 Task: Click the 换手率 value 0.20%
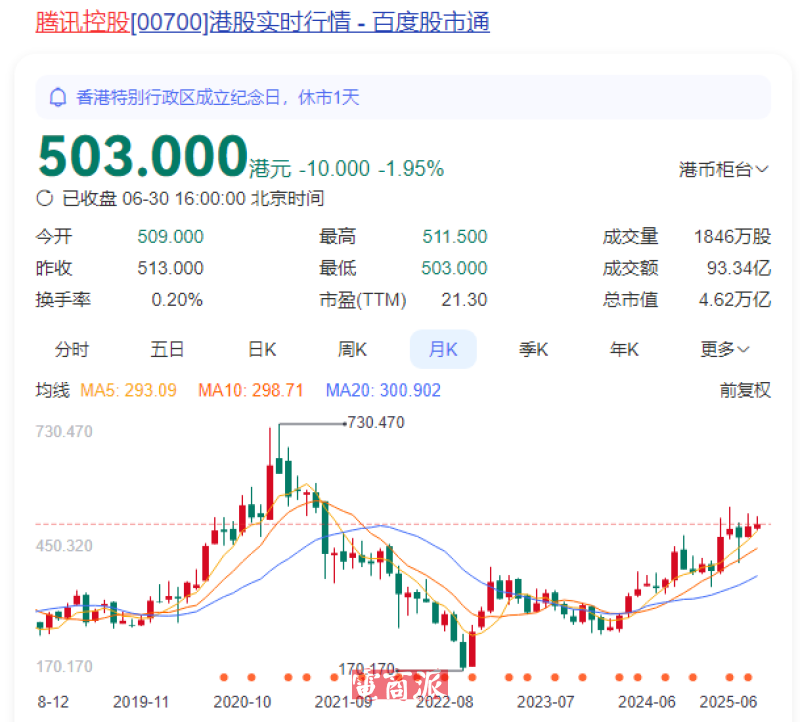[x=177, y=300]
